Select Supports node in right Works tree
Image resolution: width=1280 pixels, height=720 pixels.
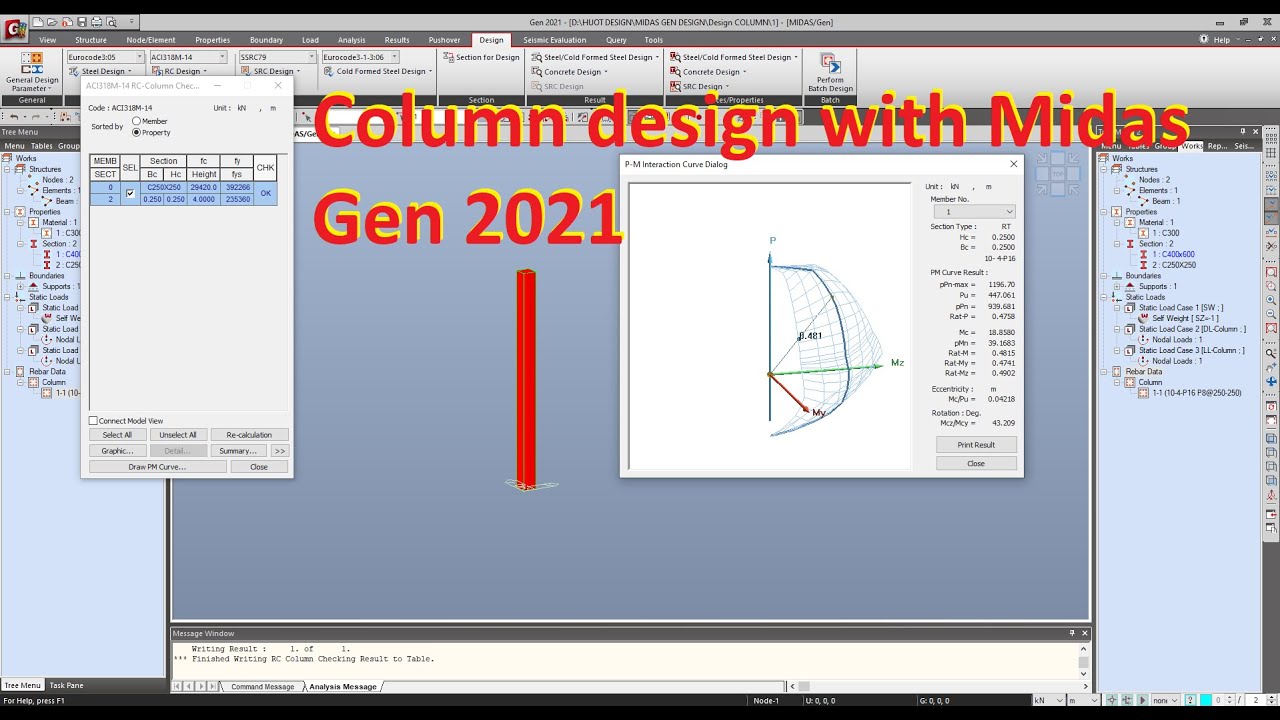1157,286
